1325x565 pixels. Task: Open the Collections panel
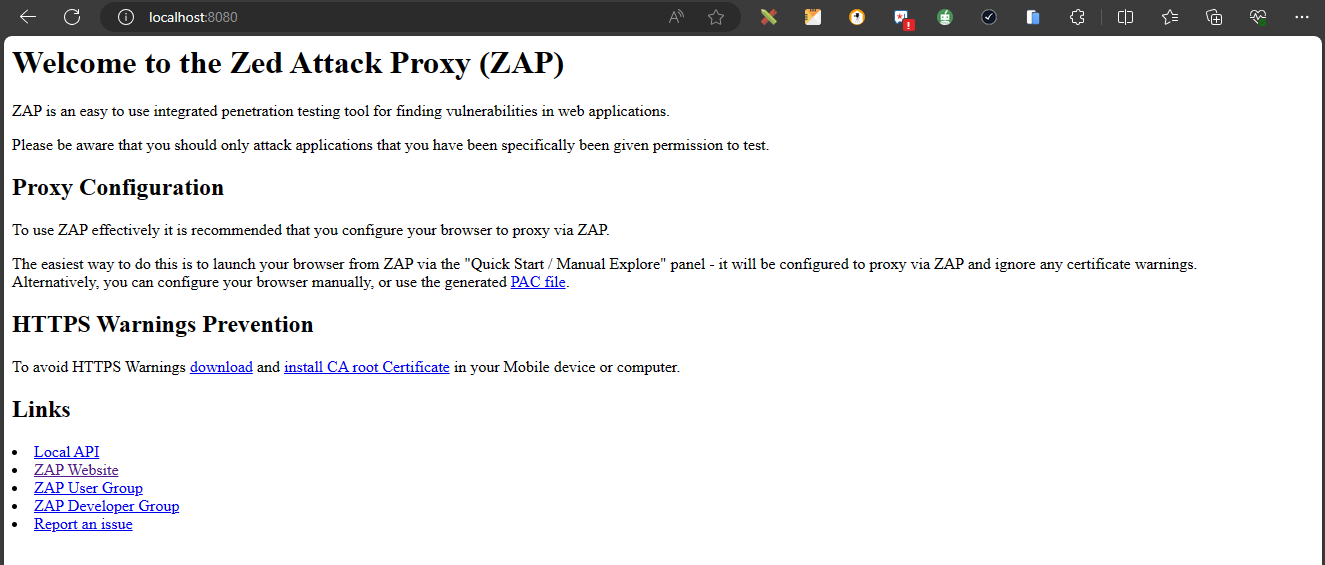[1214, 17]
